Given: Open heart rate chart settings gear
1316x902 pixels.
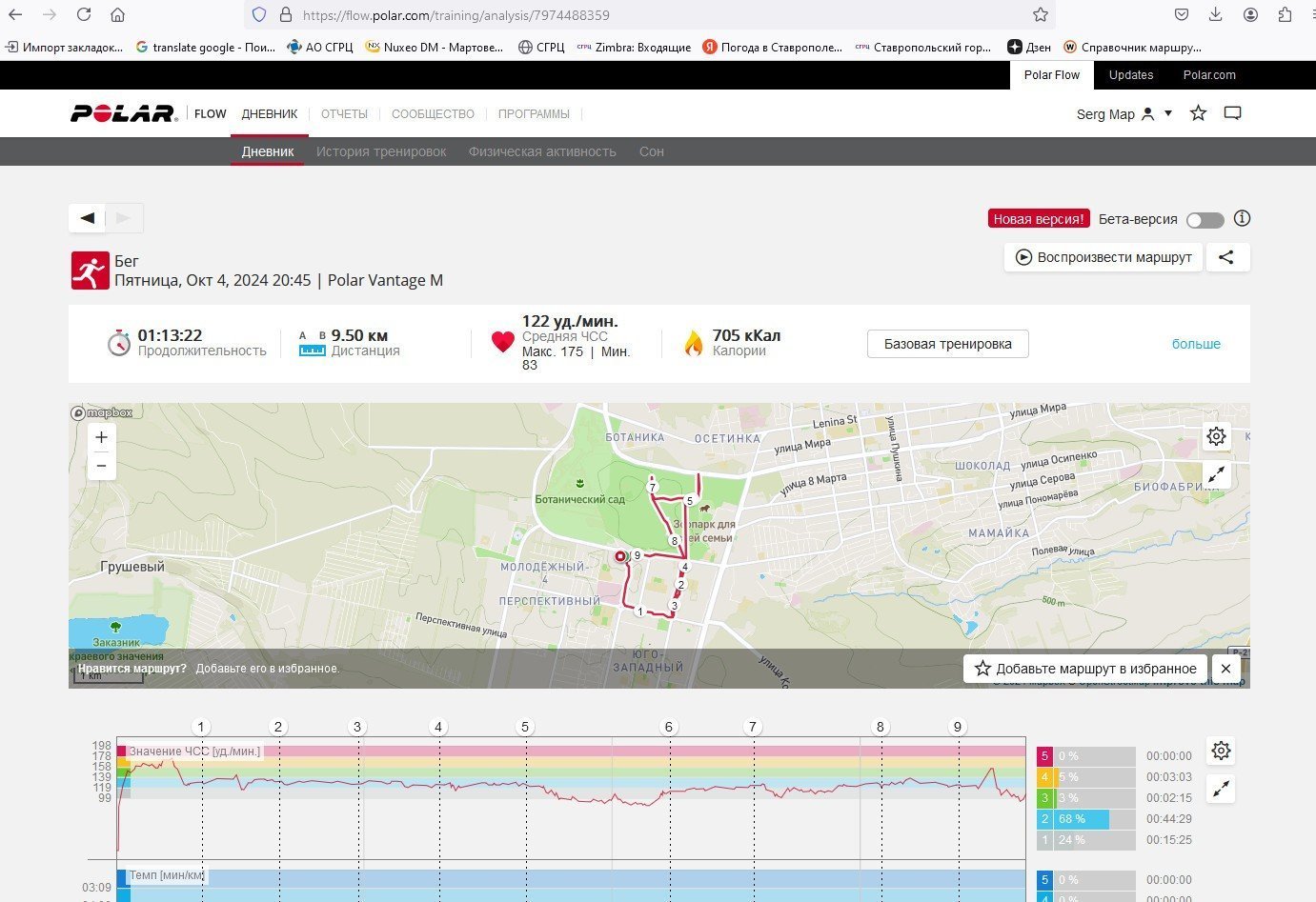Looking at the screenshot, I should (x=1221, y=751).
